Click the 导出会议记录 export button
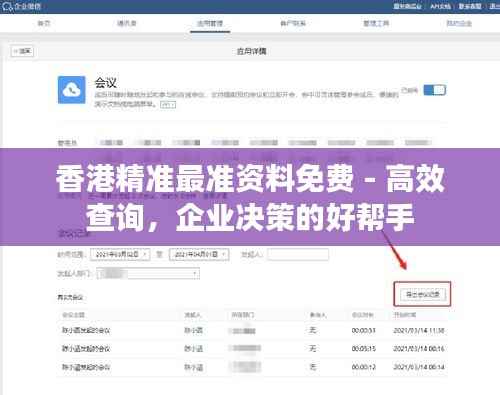The image size is (500, 395). tap(423, 294)
